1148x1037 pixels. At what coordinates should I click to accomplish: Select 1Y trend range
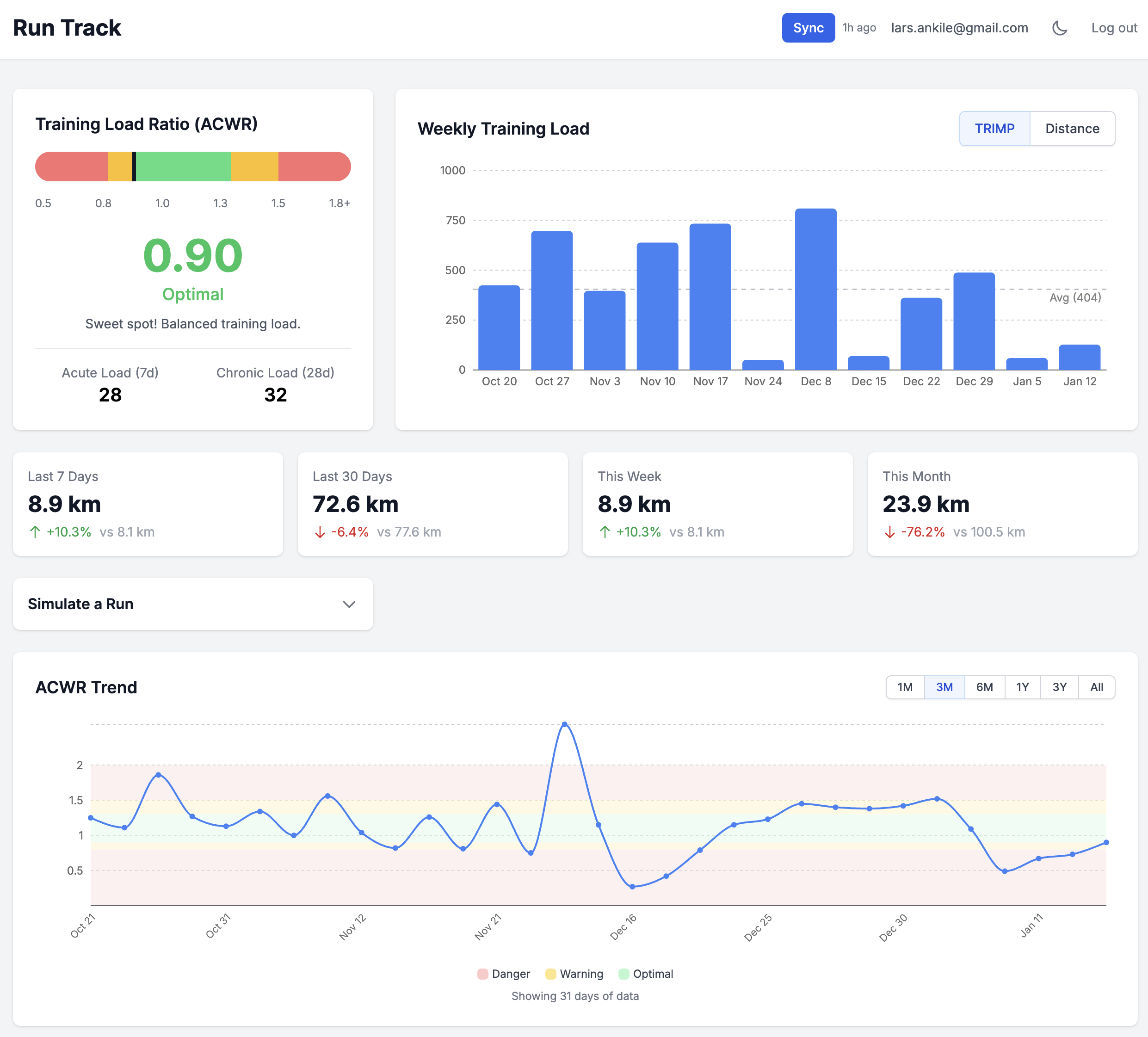pos(1022,687)
